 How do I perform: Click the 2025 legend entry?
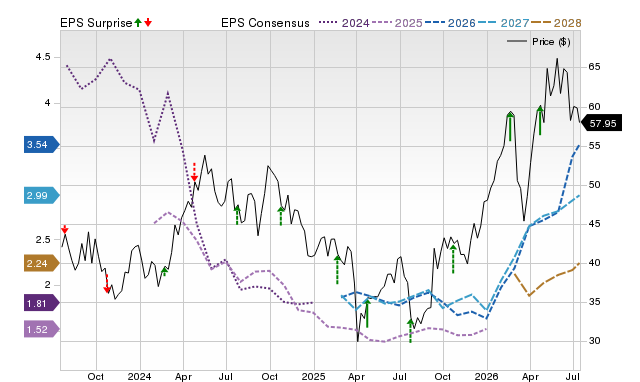point(397,23)
